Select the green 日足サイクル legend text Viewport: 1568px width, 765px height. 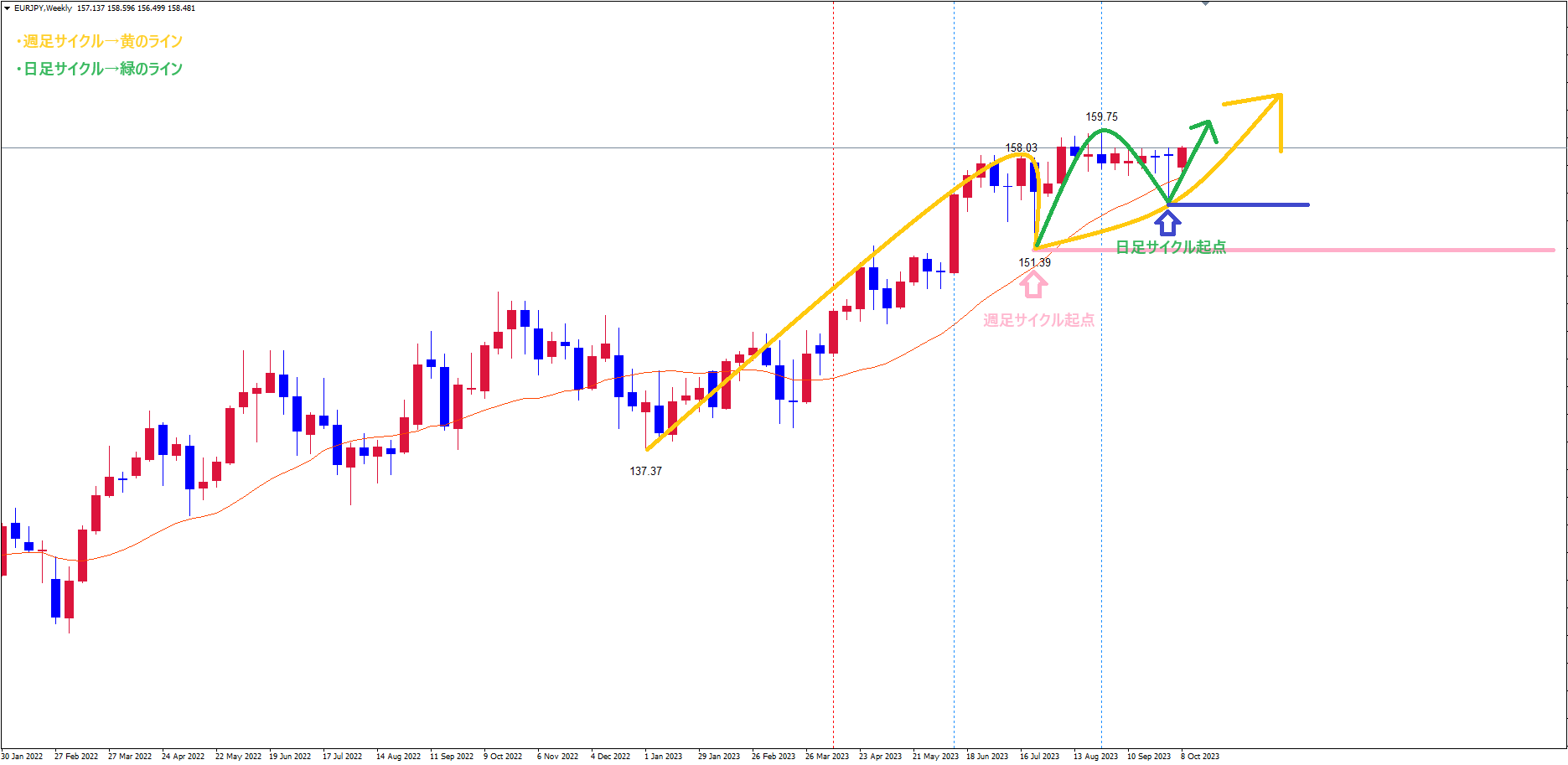101,69
